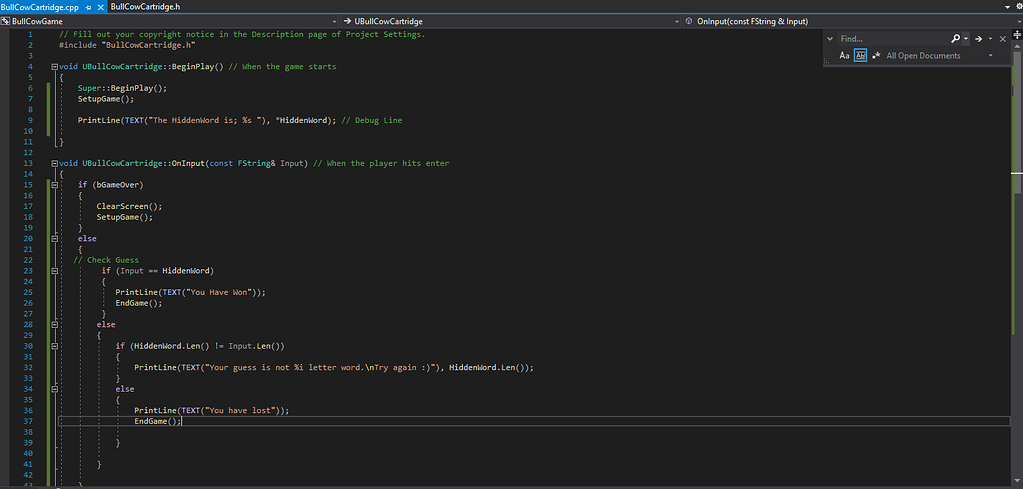Collapse the BeginPlay function on line 4
The image size is (1023, 489).
tap(53, 67)
